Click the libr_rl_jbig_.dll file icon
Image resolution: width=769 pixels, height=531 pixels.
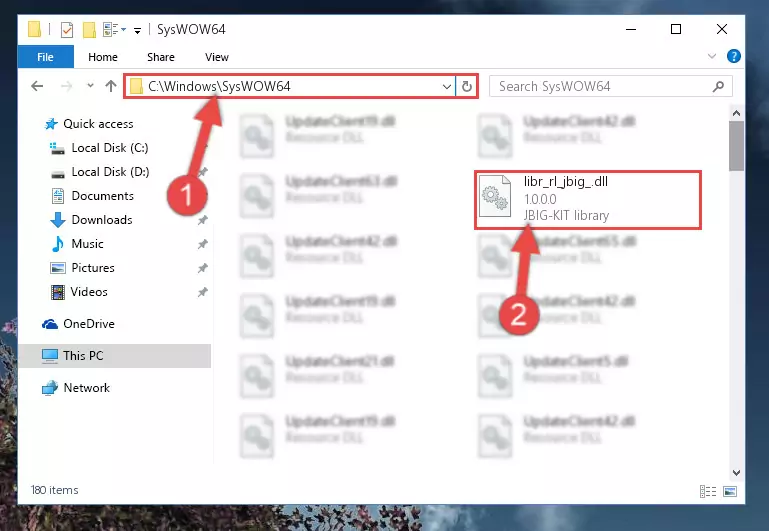[495, 196]
